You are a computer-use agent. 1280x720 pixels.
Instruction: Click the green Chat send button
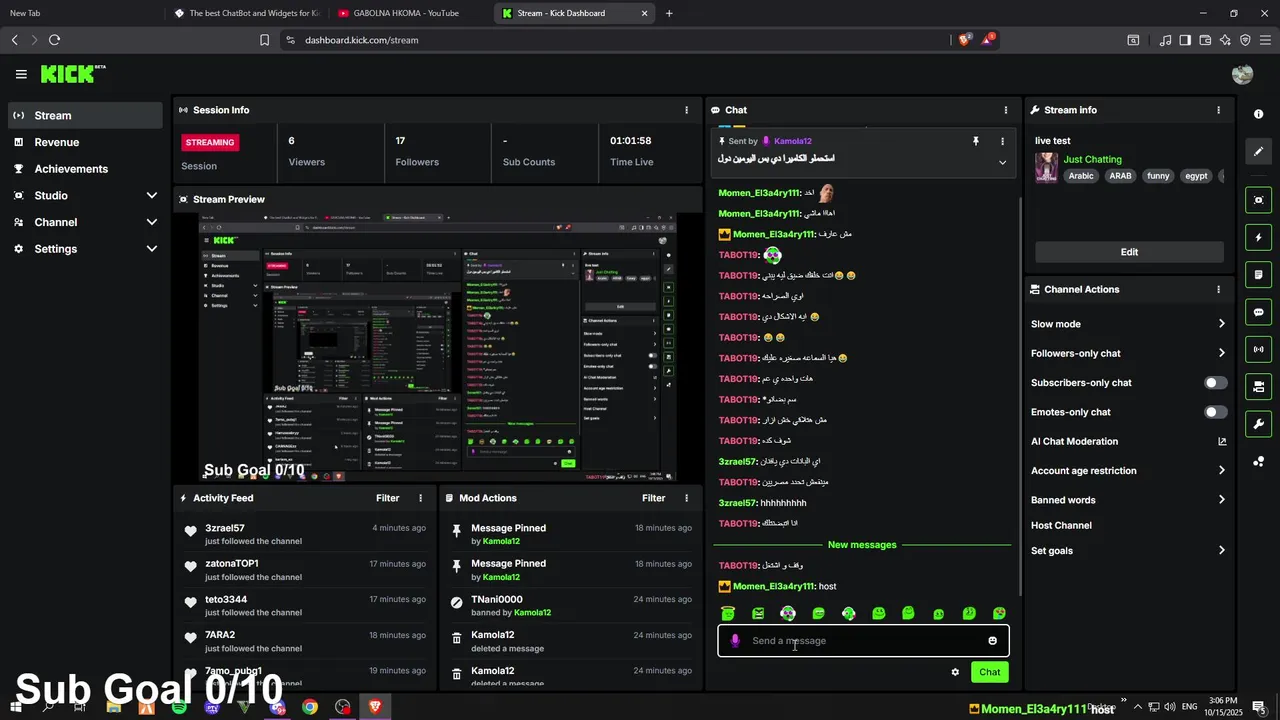pos(989,672)
